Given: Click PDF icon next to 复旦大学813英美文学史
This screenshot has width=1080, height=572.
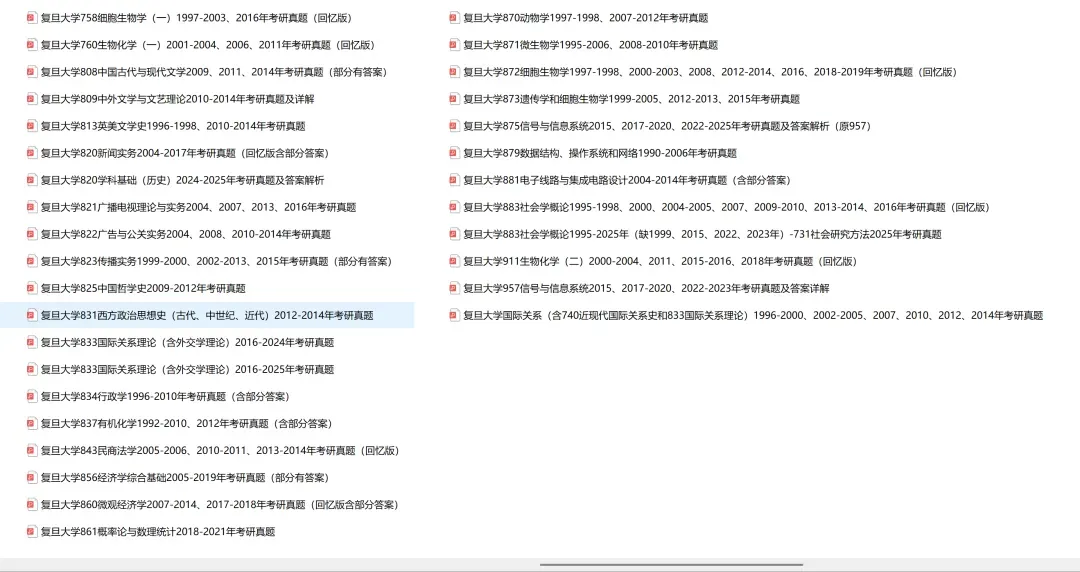Looking at the screenshot, I should pyautogui.click(x=32, y=126).
